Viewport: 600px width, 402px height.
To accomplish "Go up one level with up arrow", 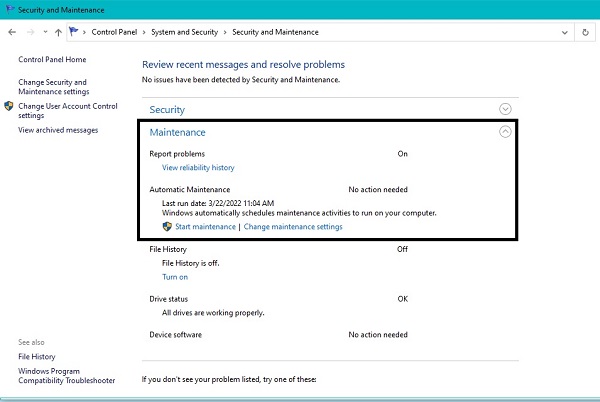I will [x=58, y=33].
